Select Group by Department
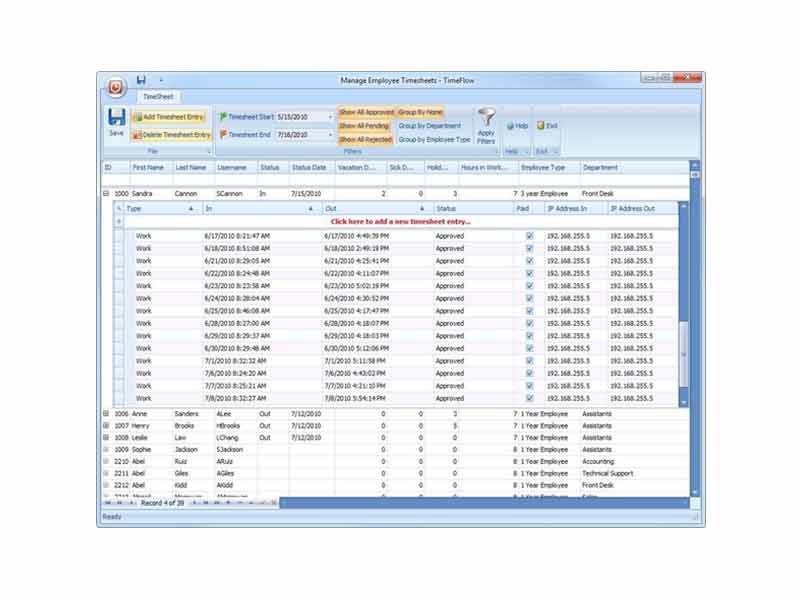 (430, 126)
